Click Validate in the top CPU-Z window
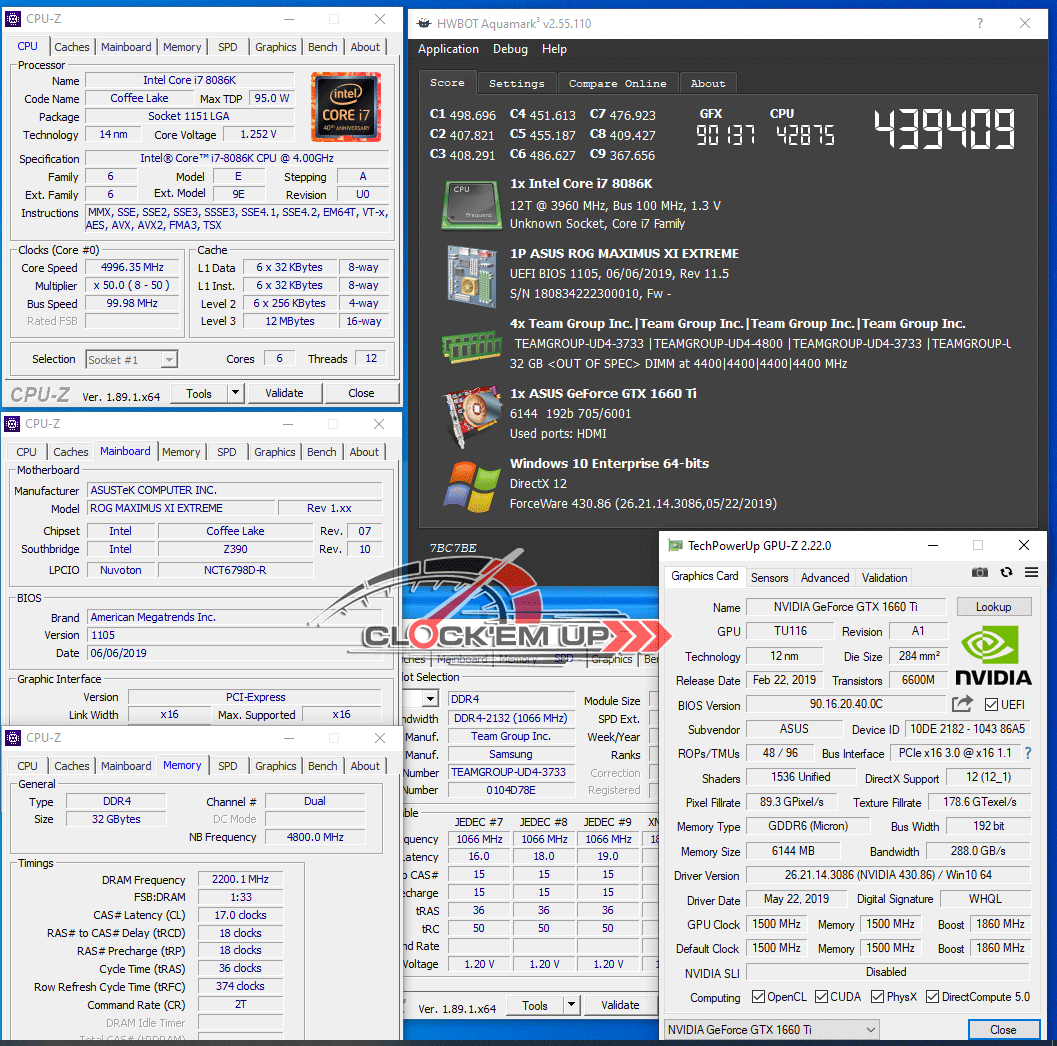This screenshot has height=1046, width=1057. [x=284, y=393]
